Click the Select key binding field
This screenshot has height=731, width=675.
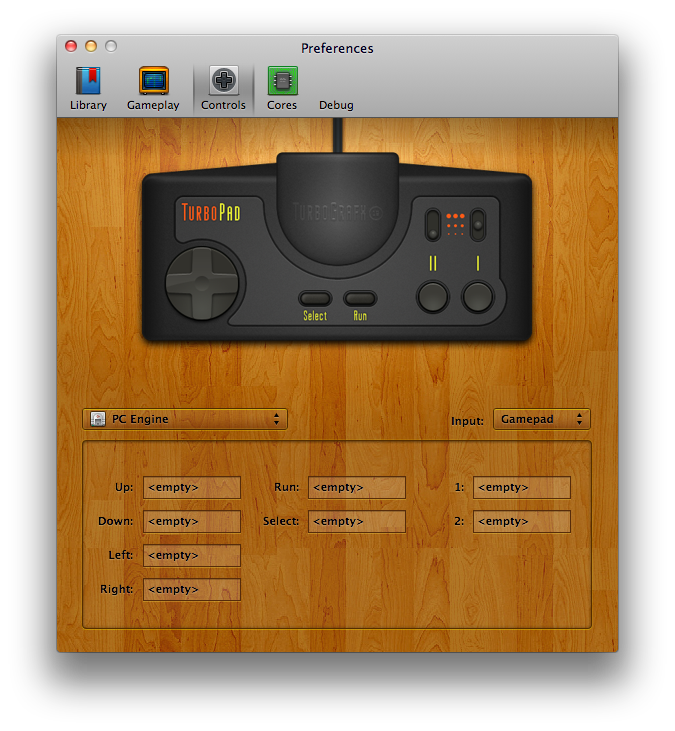click(x=357, y=521)
